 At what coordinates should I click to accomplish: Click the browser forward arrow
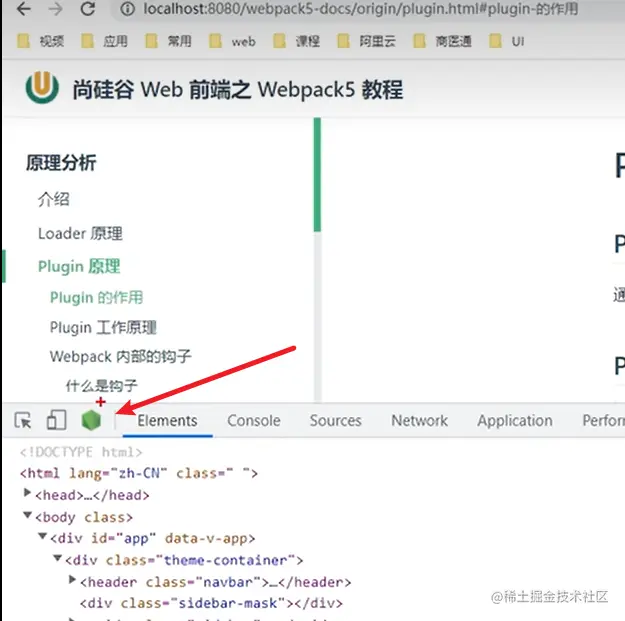click(x=55, y=9)
